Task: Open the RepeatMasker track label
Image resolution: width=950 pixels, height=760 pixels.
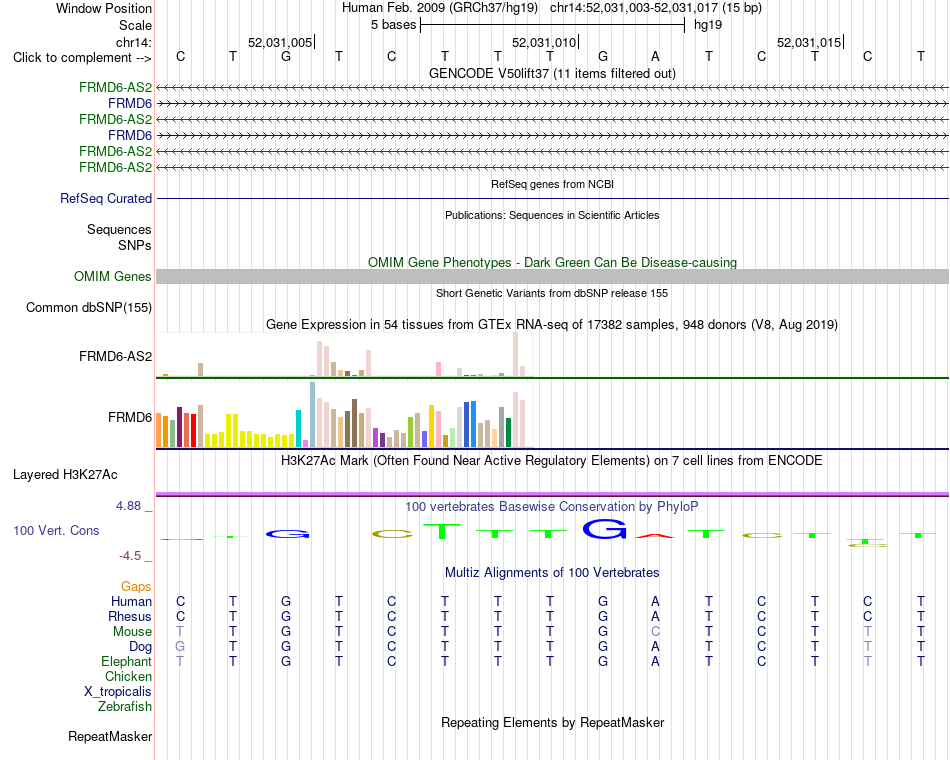Action: click(110, 736)
